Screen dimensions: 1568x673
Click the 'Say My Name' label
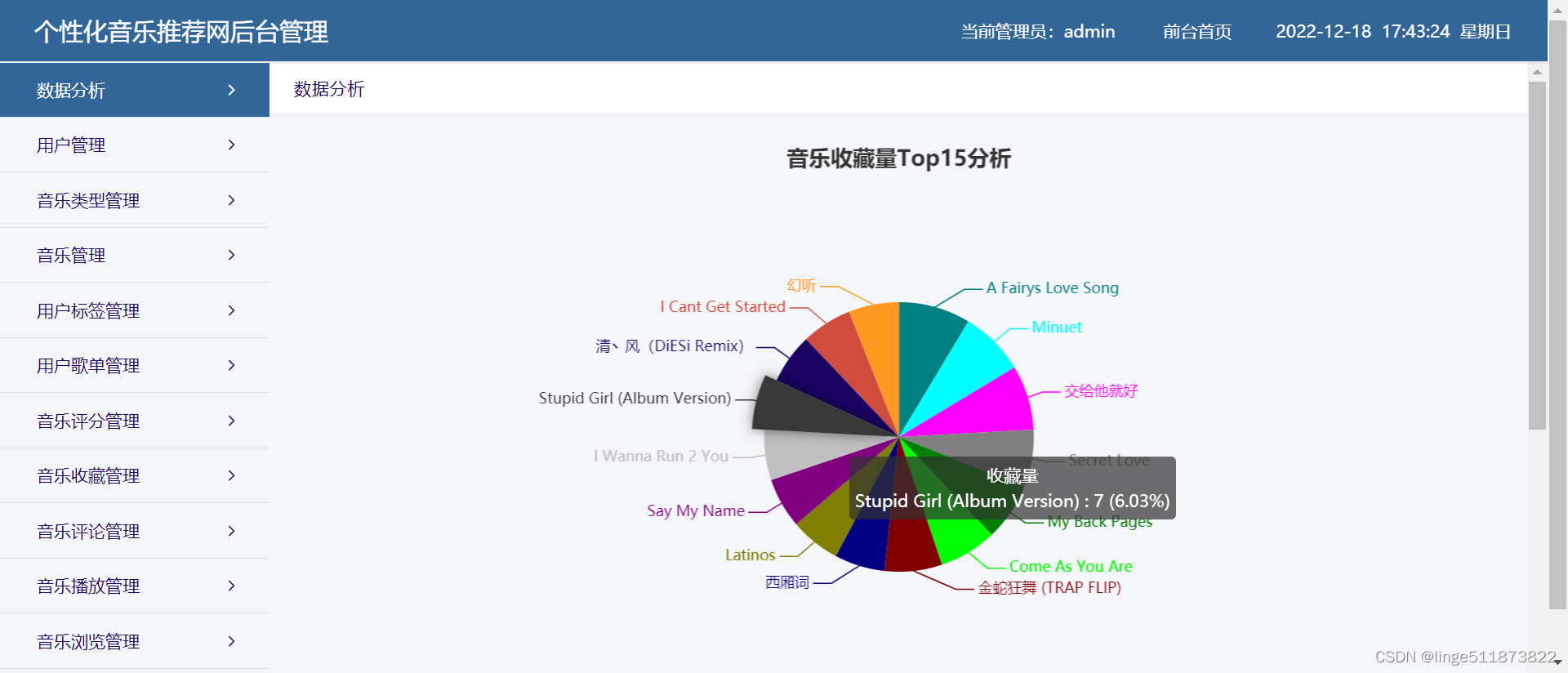(x=696, y=510)
